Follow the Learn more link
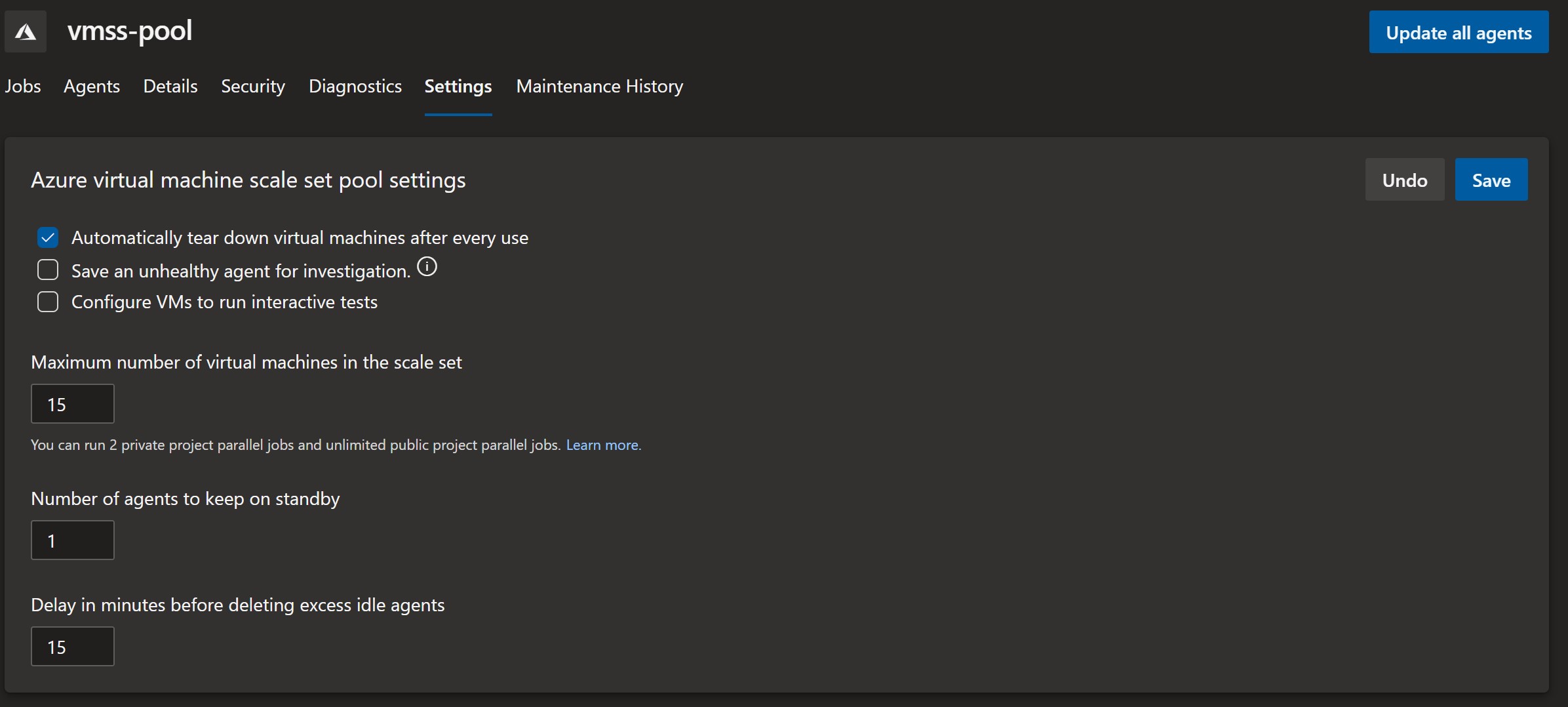Image resolution: width=1568 pixels, height=707 pixels. tap(602, 445)
